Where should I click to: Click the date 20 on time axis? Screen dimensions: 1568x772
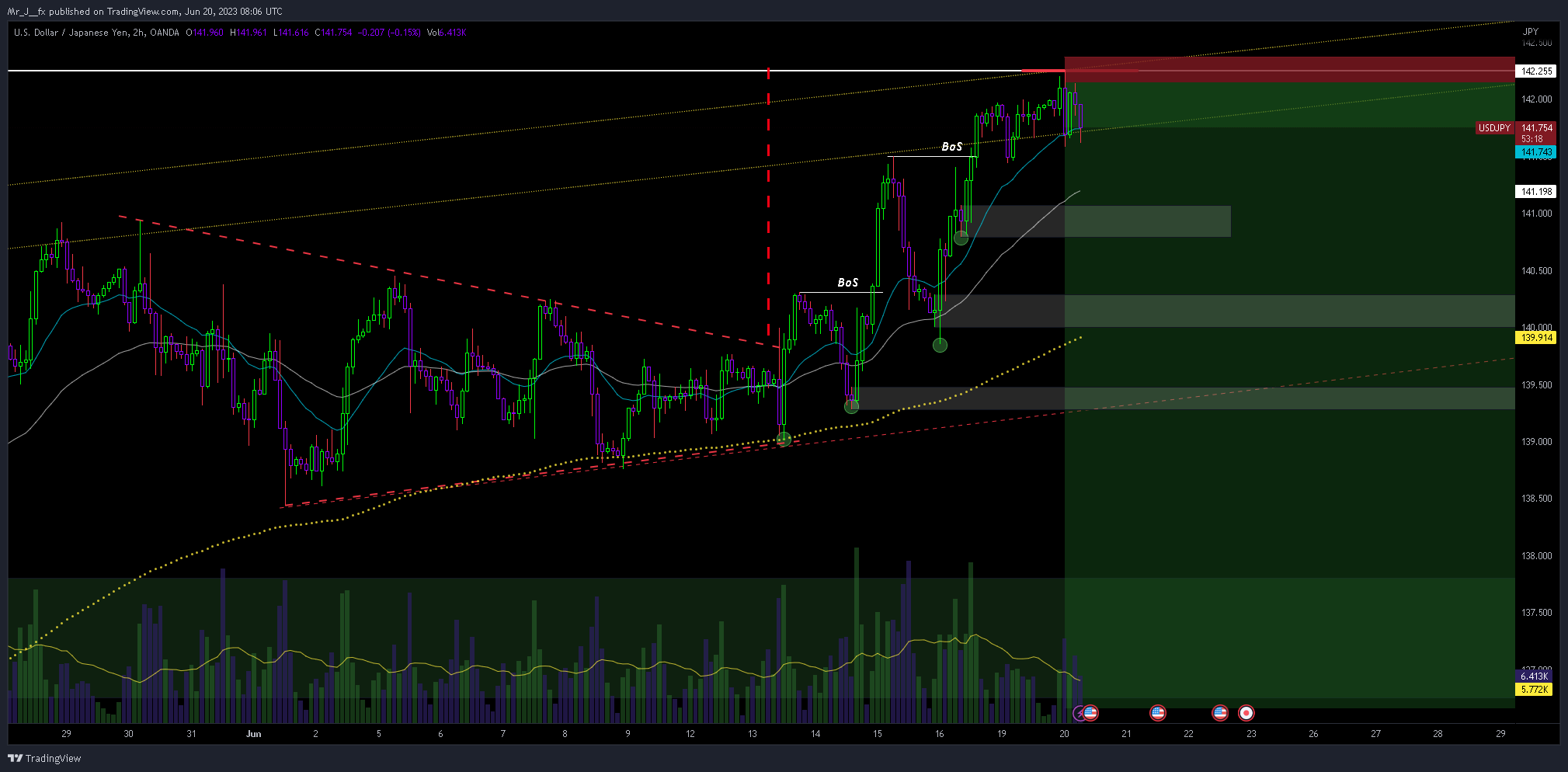pyautogui.click(x=1064, y=734)
